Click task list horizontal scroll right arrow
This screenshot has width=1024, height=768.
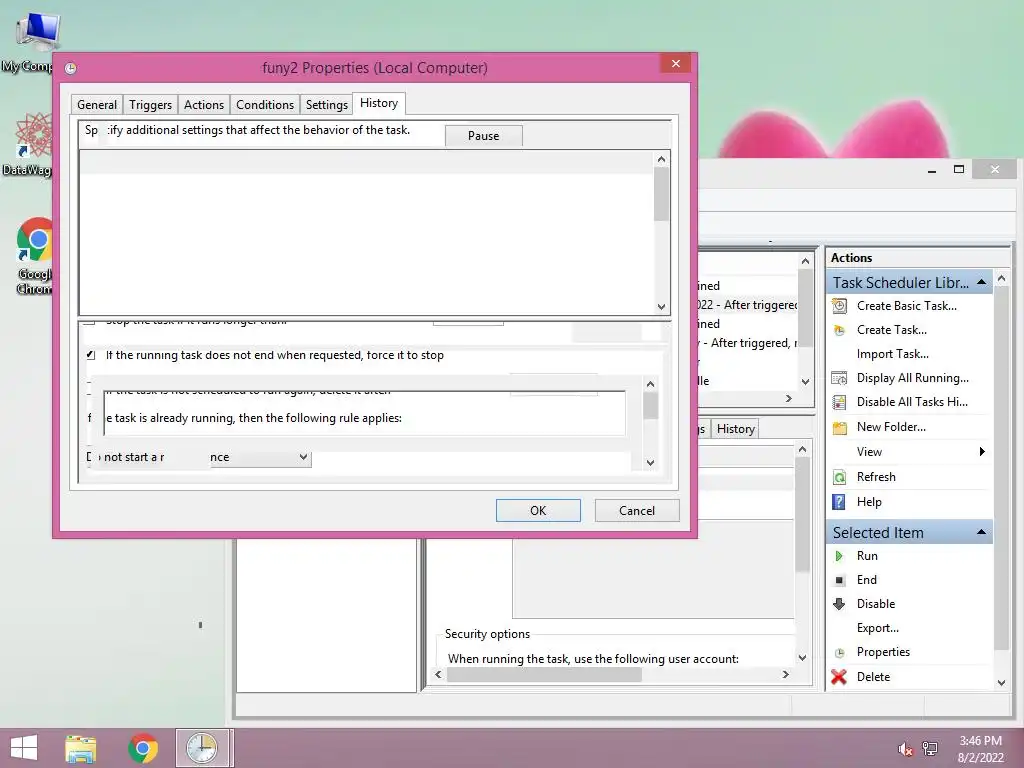789,398
